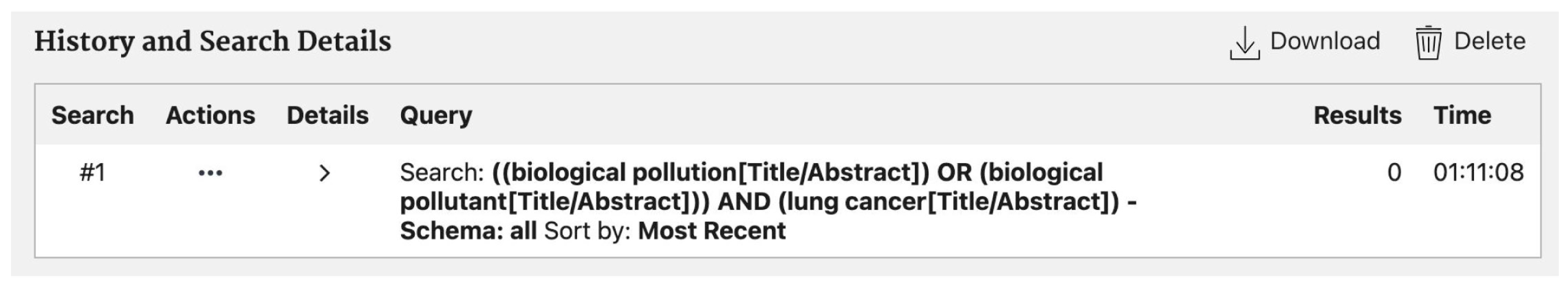Click the Delete trash can icon

[x=1428, y=43]
